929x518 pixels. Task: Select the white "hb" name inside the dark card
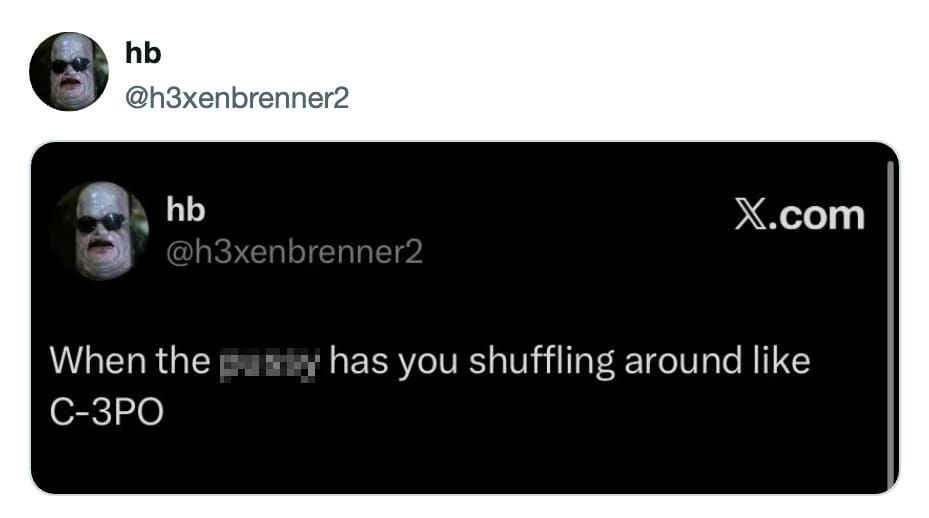[185, 209]
